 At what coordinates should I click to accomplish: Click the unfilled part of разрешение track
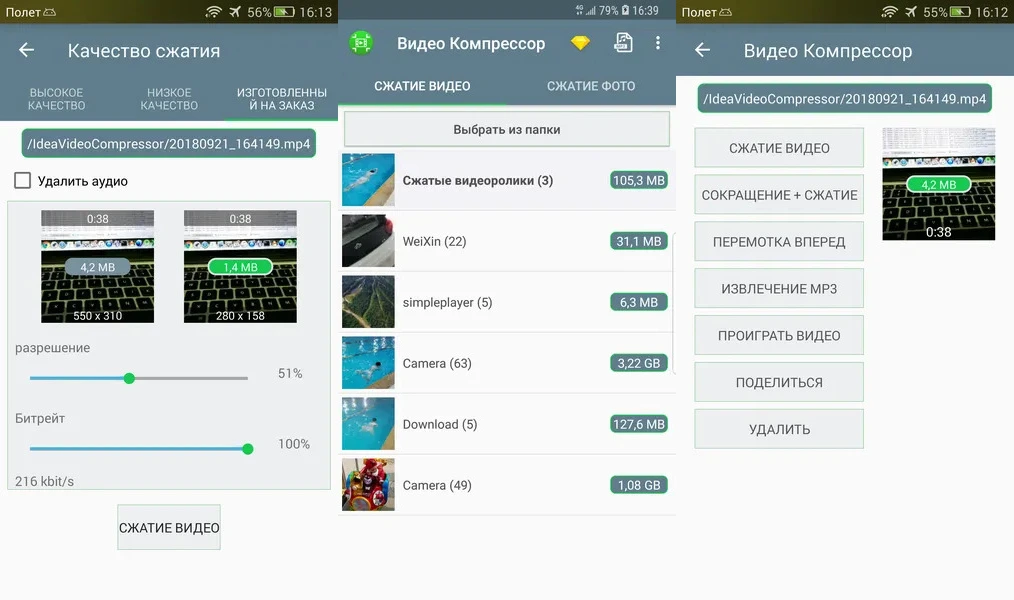tap(189, 378)
